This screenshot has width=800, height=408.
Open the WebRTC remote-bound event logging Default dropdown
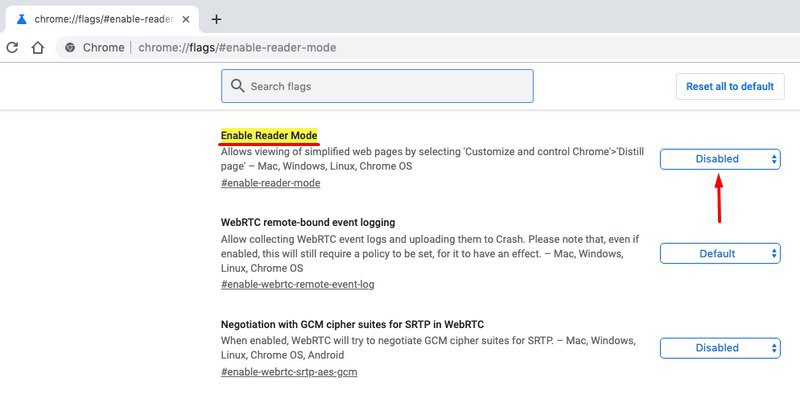pyautogui.click(x=720, y=253)
